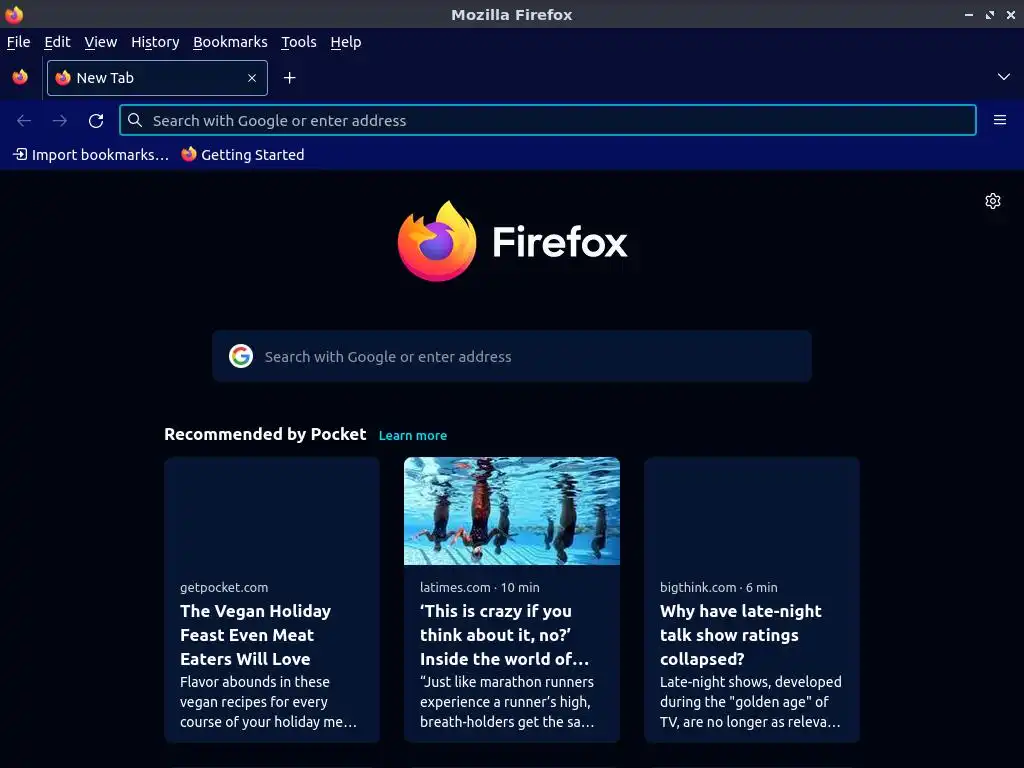
Task: Click the reload page icon
Action: 96,121
